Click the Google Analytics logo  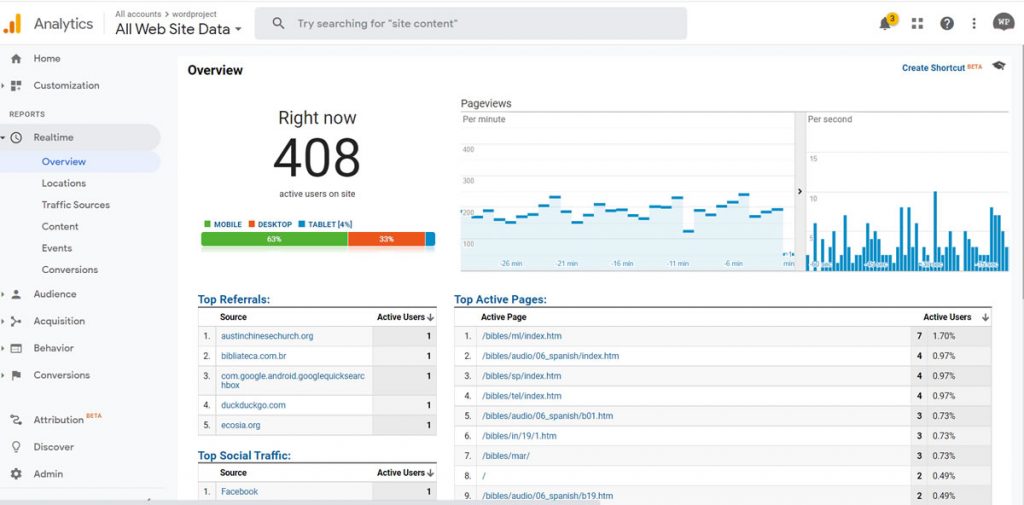(x=12, y=23)
